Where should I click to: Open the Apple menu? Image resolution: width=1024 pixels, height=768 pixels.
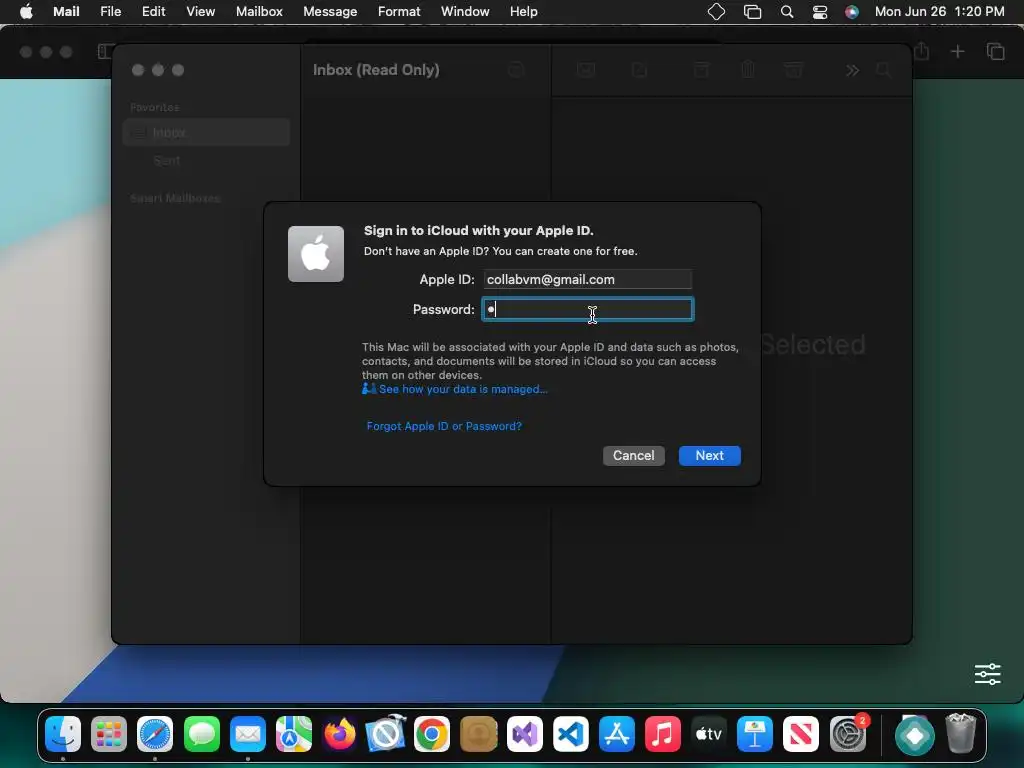pos(26,11)
